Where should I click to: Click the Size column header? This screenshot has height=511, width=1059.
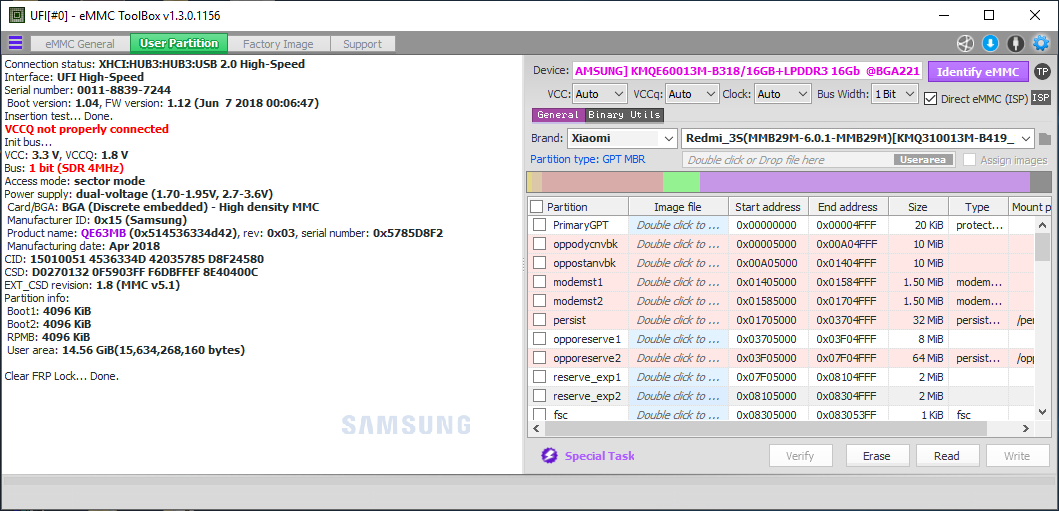pos(919,207)
